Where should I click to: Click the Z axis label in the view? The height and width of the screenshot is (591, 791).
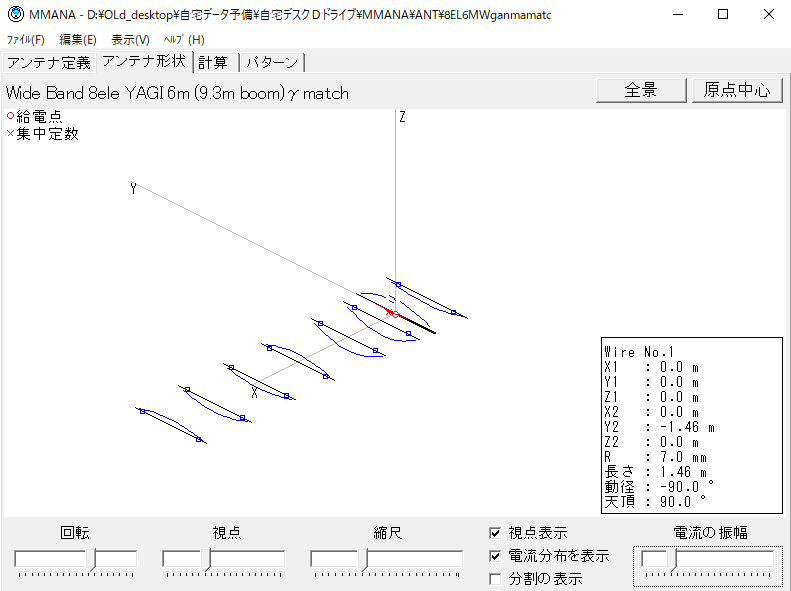(402, 118)
